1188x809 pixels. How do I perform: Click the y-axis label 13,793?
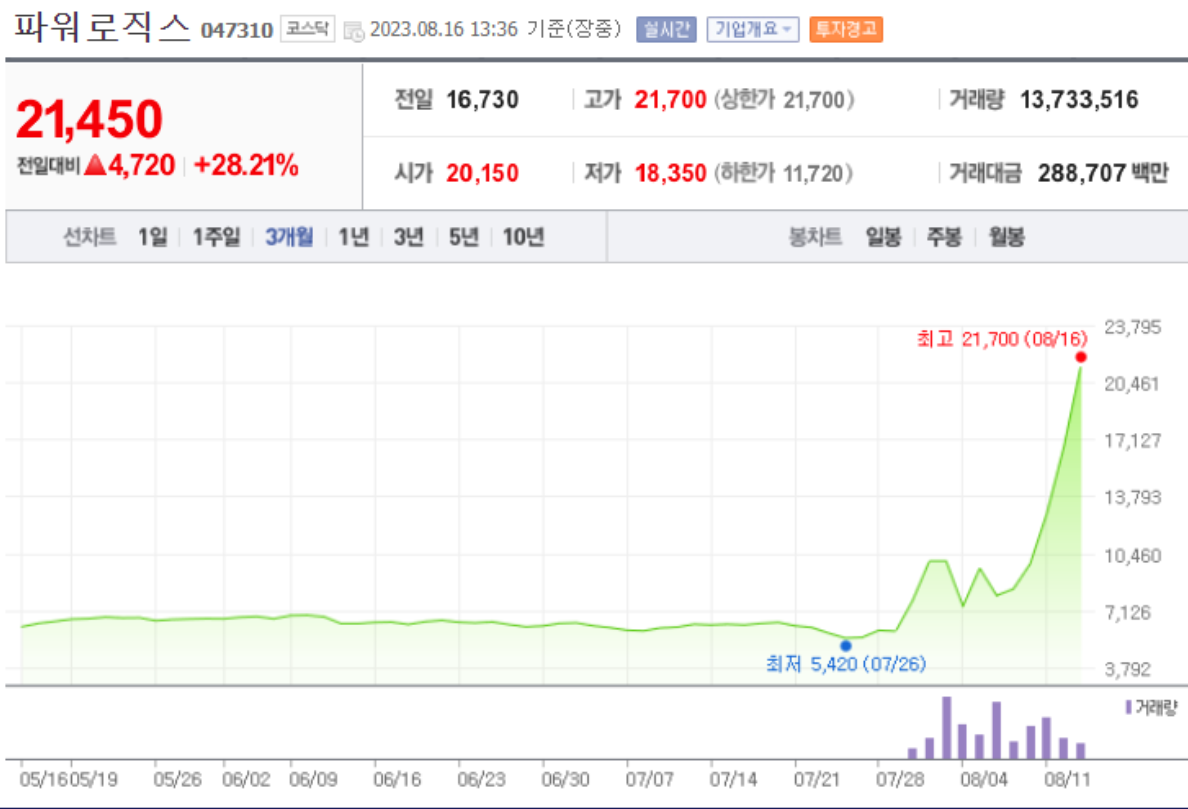1132,497
